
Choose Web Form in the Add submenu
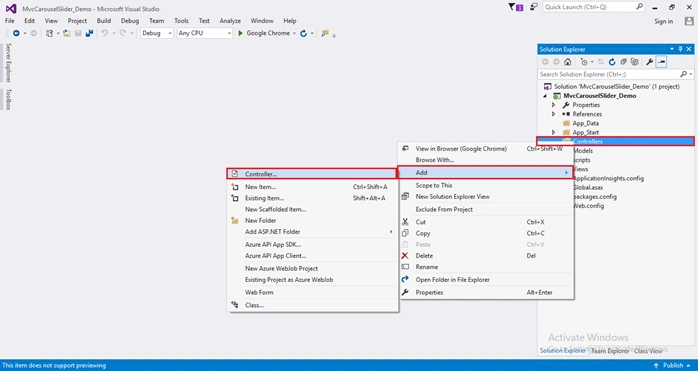[311, 292]
